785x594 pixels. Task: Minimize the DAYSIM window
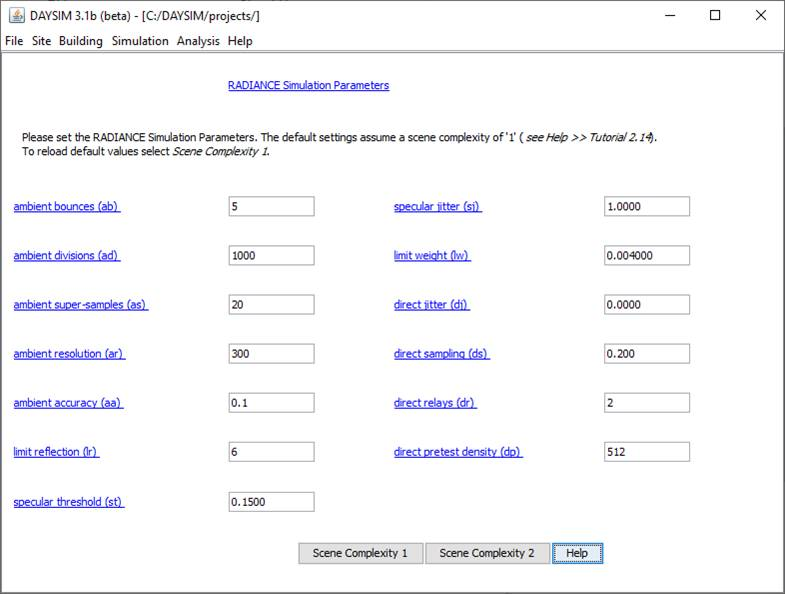click(x=670, y=16)
